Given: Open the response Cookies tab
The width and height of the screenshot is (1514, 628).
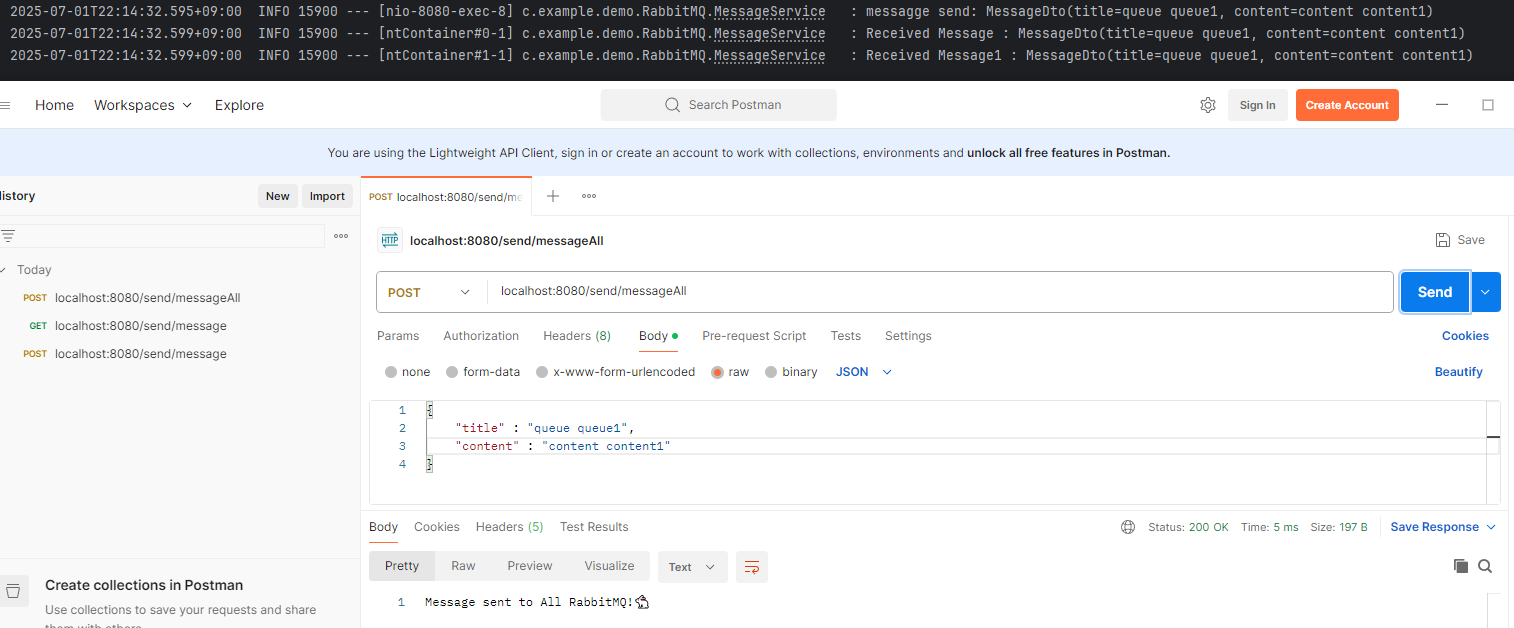Looking at the screenshot, I should (437, 527).
